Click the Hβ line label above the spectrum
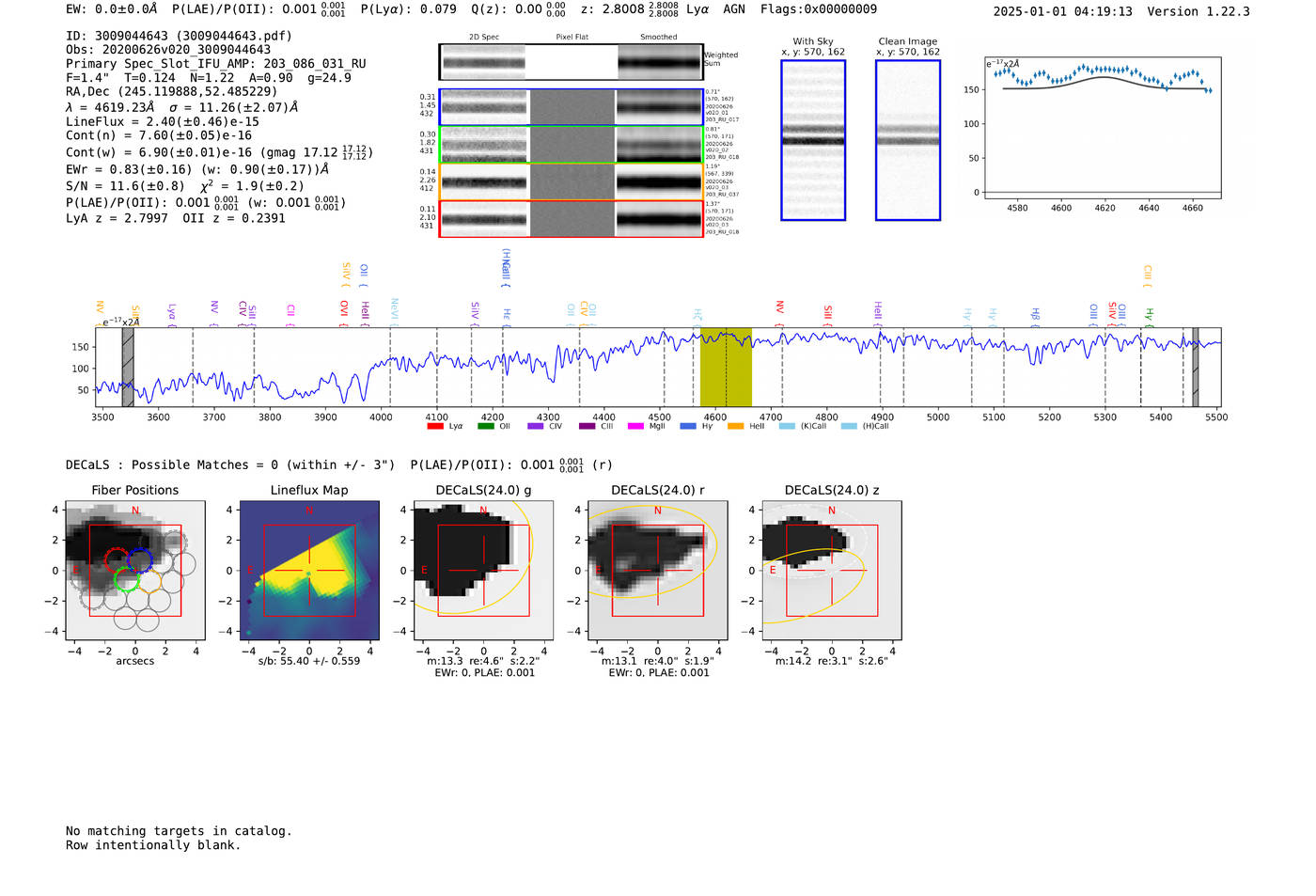The width and height of the screenshot is (1316, 896). (1035, 316)
